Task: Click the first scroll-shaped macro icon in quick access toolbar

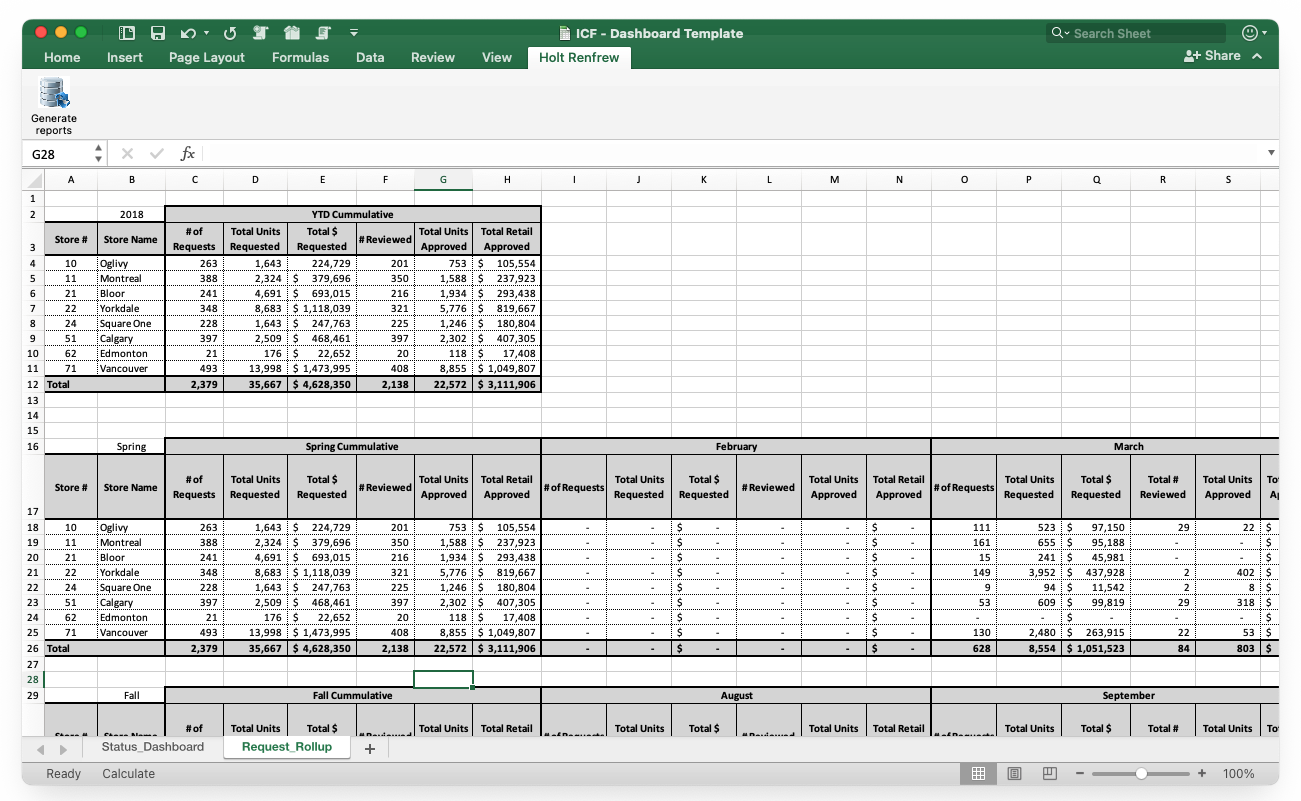Action: click(261, 33)
